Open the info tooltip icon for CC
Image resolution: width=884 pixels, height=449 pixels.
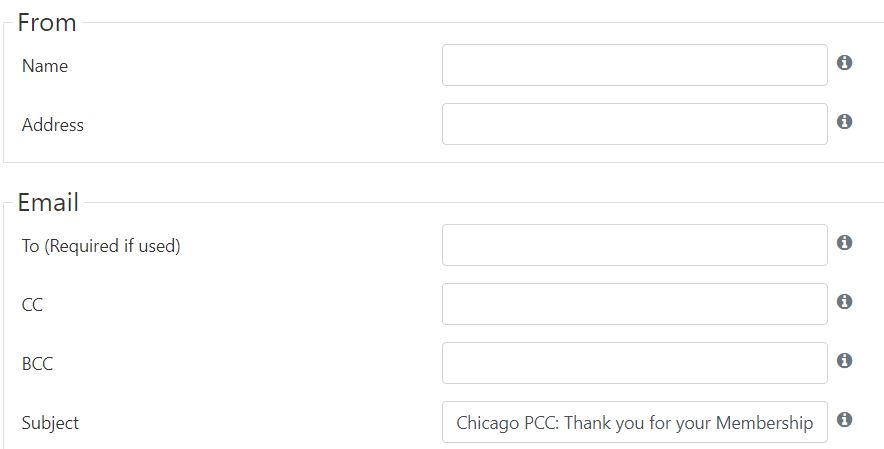[x=844, y=302]
